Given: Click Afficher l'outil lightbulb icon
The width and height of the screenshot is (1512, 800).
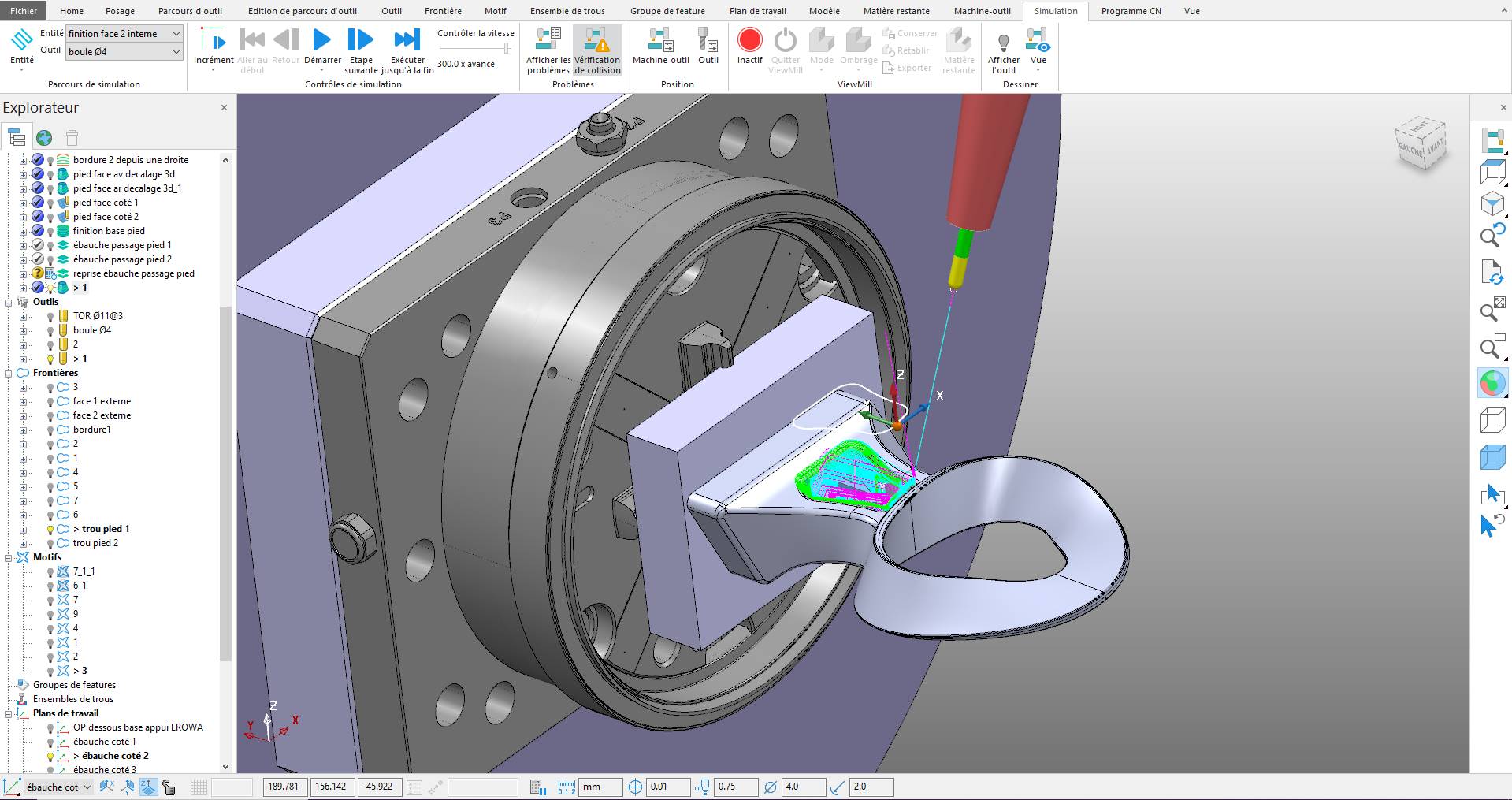Looking at the screenshot, I should click(1003, 43).
